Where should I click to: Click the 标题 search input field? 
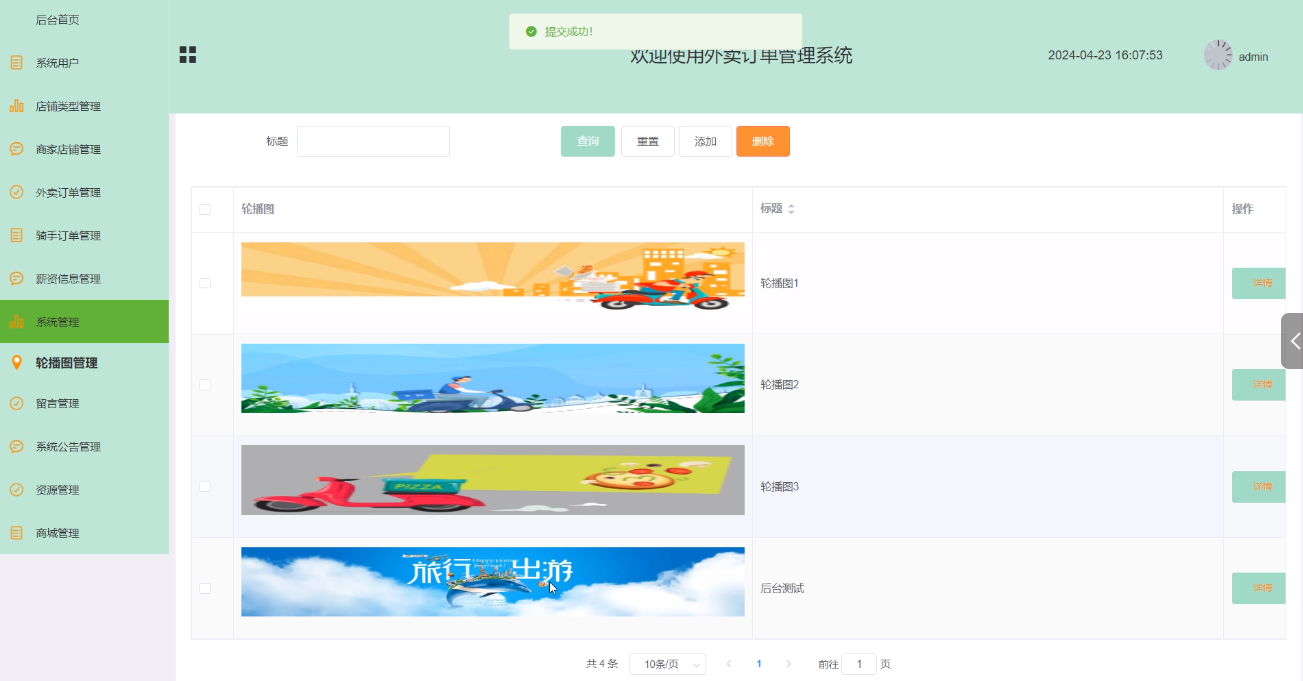(373, 141)
